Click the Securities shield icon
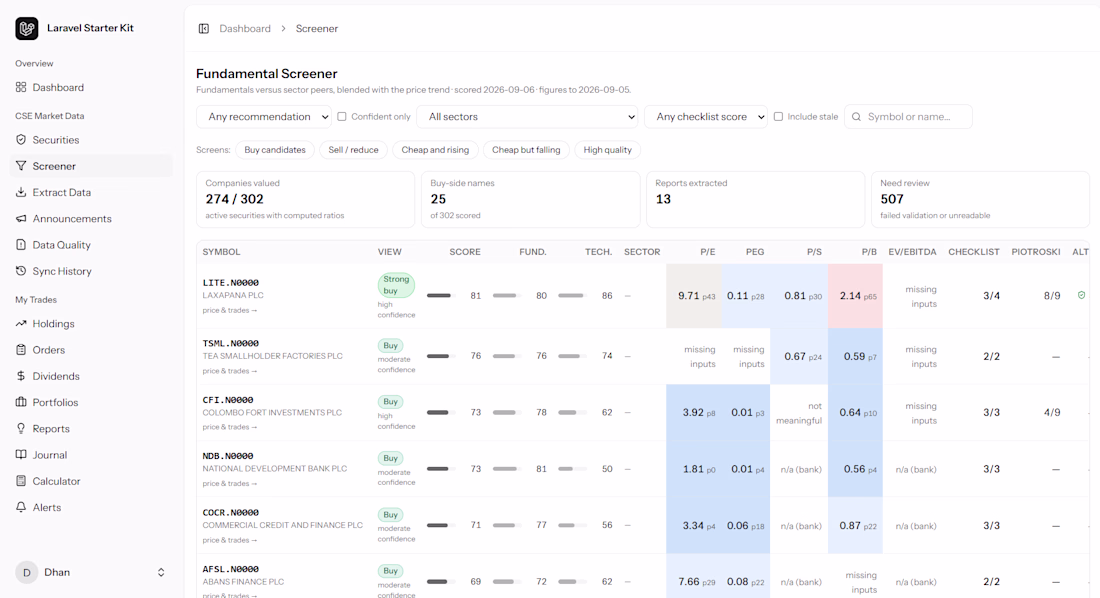The image size is (1100, 598). tap(21, 140)
